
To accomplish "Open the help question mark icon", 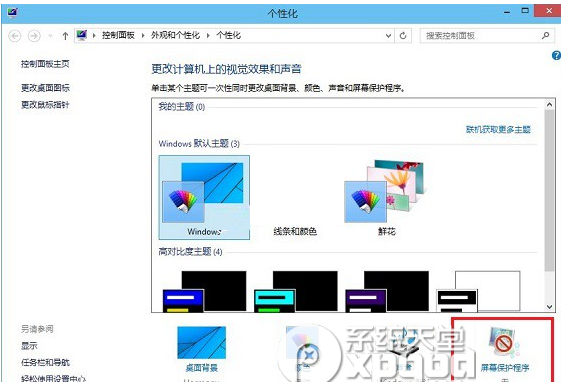I will coord(556,55).
